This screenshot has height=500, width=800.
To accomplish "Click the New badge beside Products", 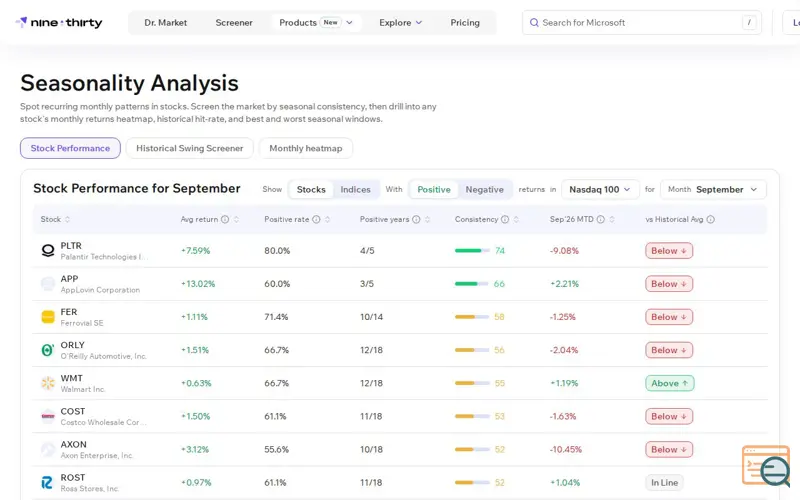I will [x=330, y=22].
